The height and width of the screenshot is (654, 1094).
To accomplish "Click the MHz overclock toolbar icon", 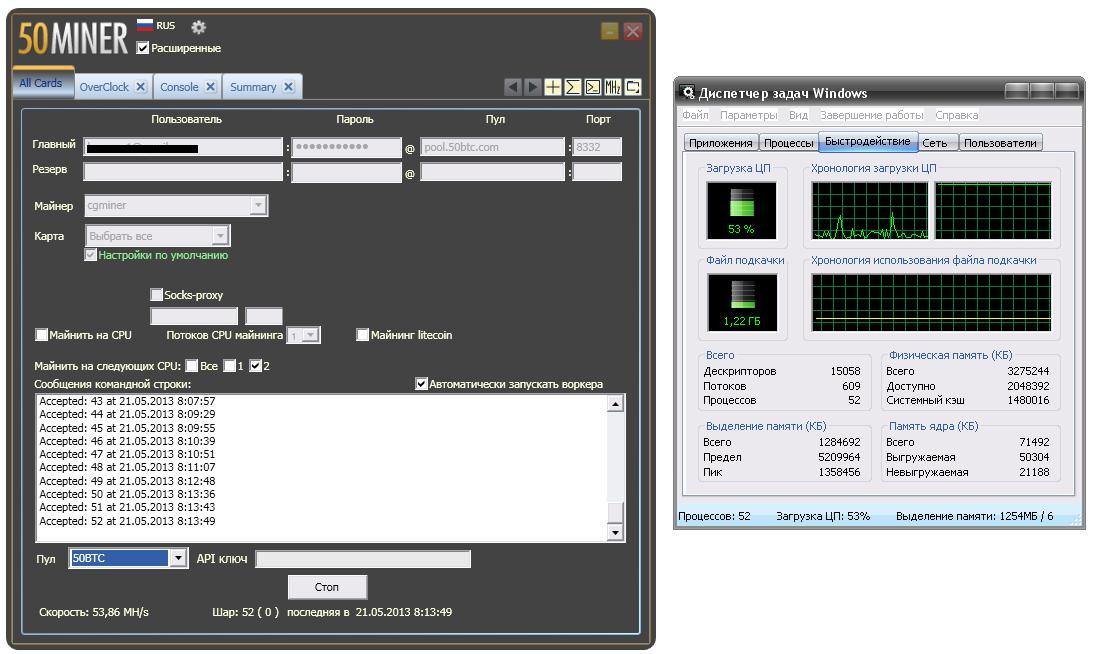I will 613,87.
